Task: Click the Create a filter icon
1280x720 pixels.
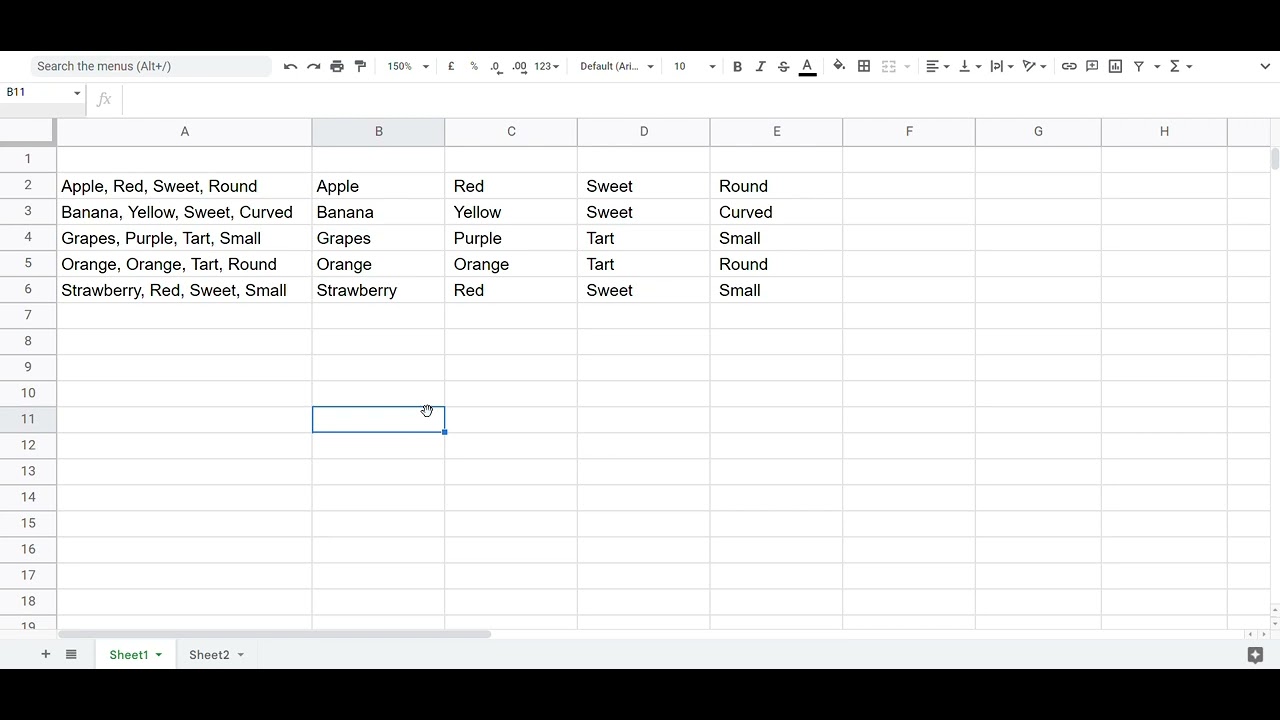Action: (1139, 66)
